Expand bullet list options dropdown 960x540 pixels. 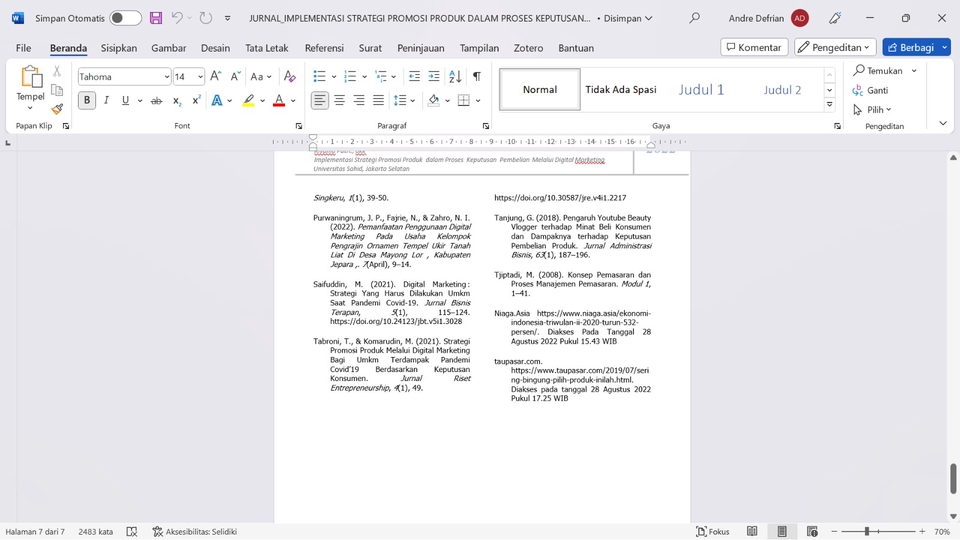pos(334,77)
